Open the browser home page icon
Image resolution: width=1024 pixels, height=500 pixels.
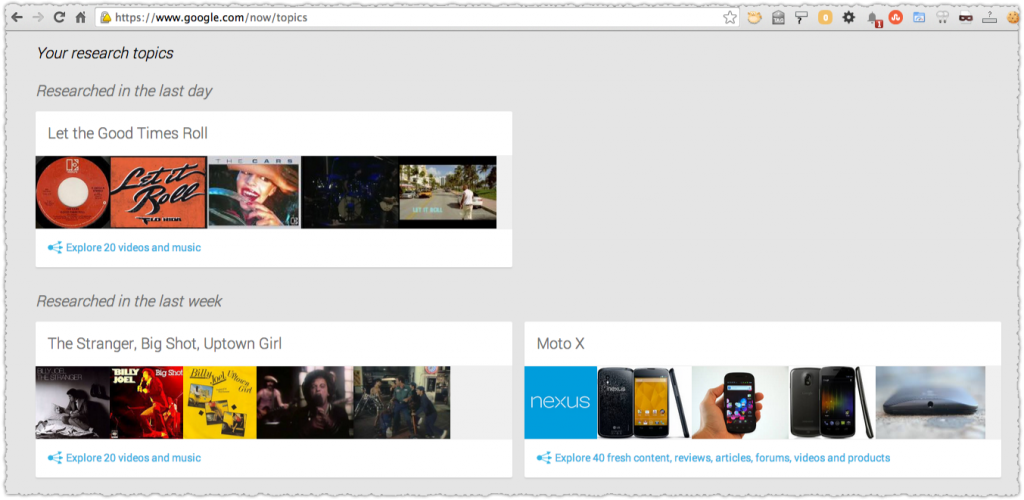point(80,18)
